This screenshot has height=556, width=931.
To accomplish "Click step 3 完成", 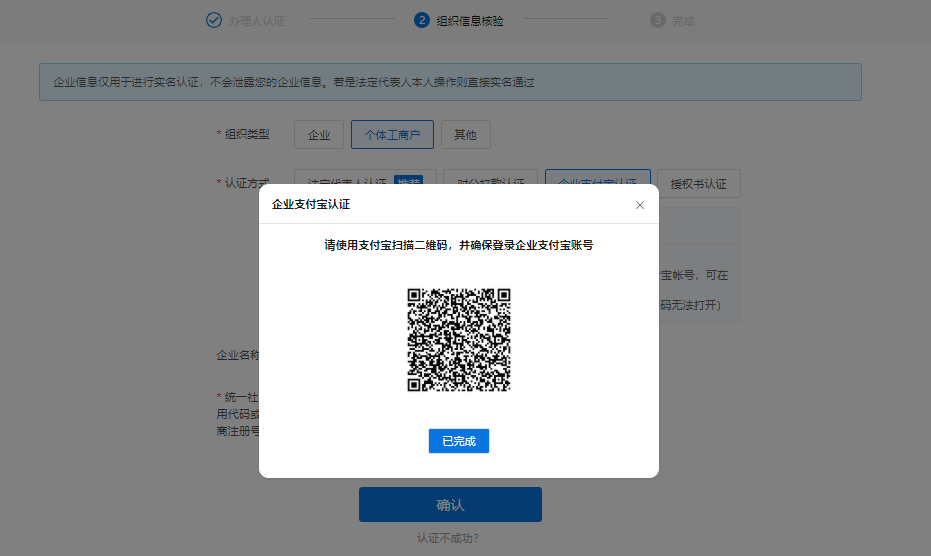I will tap(672, 21).
